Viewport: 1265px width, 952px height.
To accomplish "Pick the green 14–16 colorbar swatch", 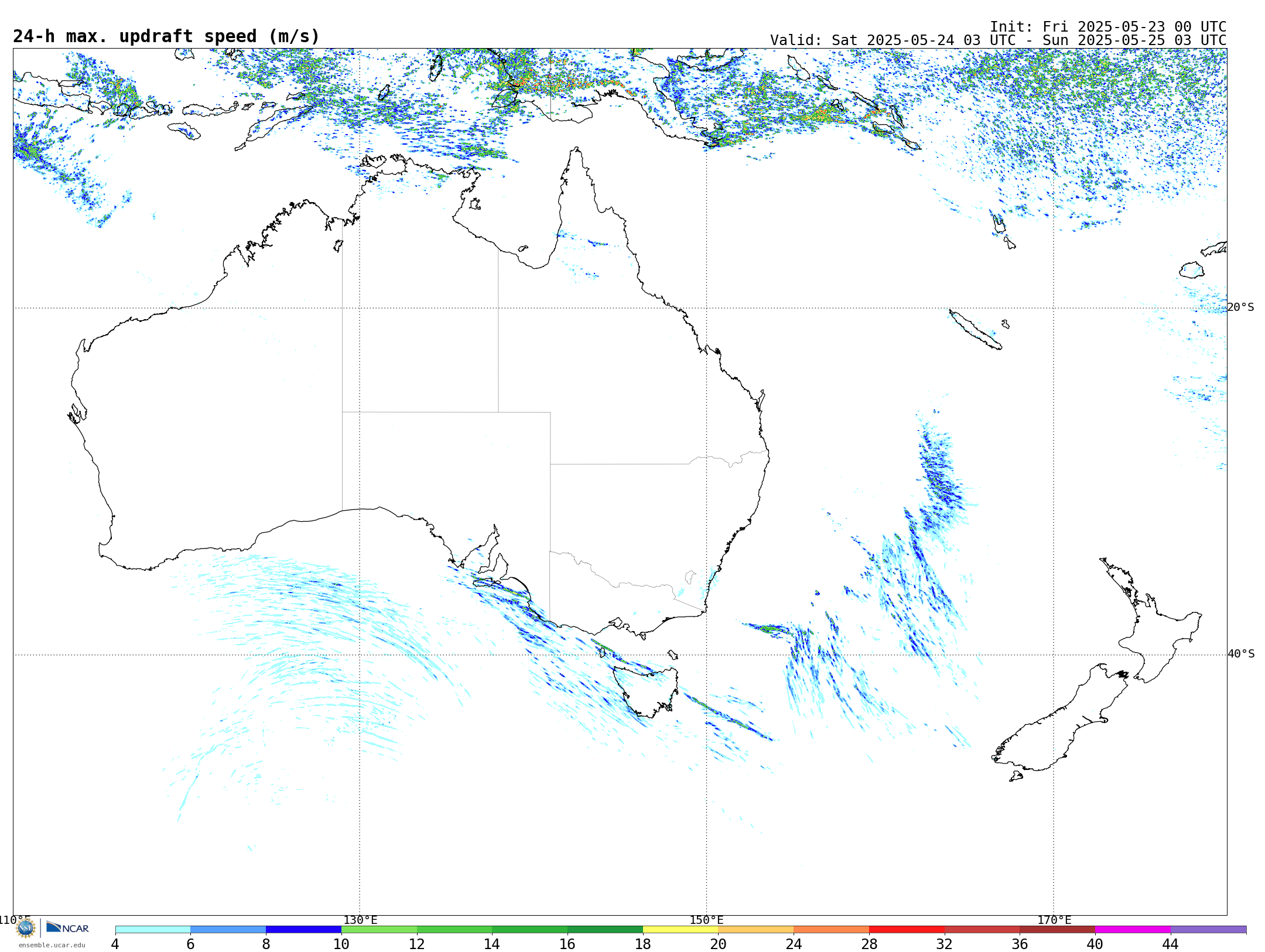I will (530, 930).
